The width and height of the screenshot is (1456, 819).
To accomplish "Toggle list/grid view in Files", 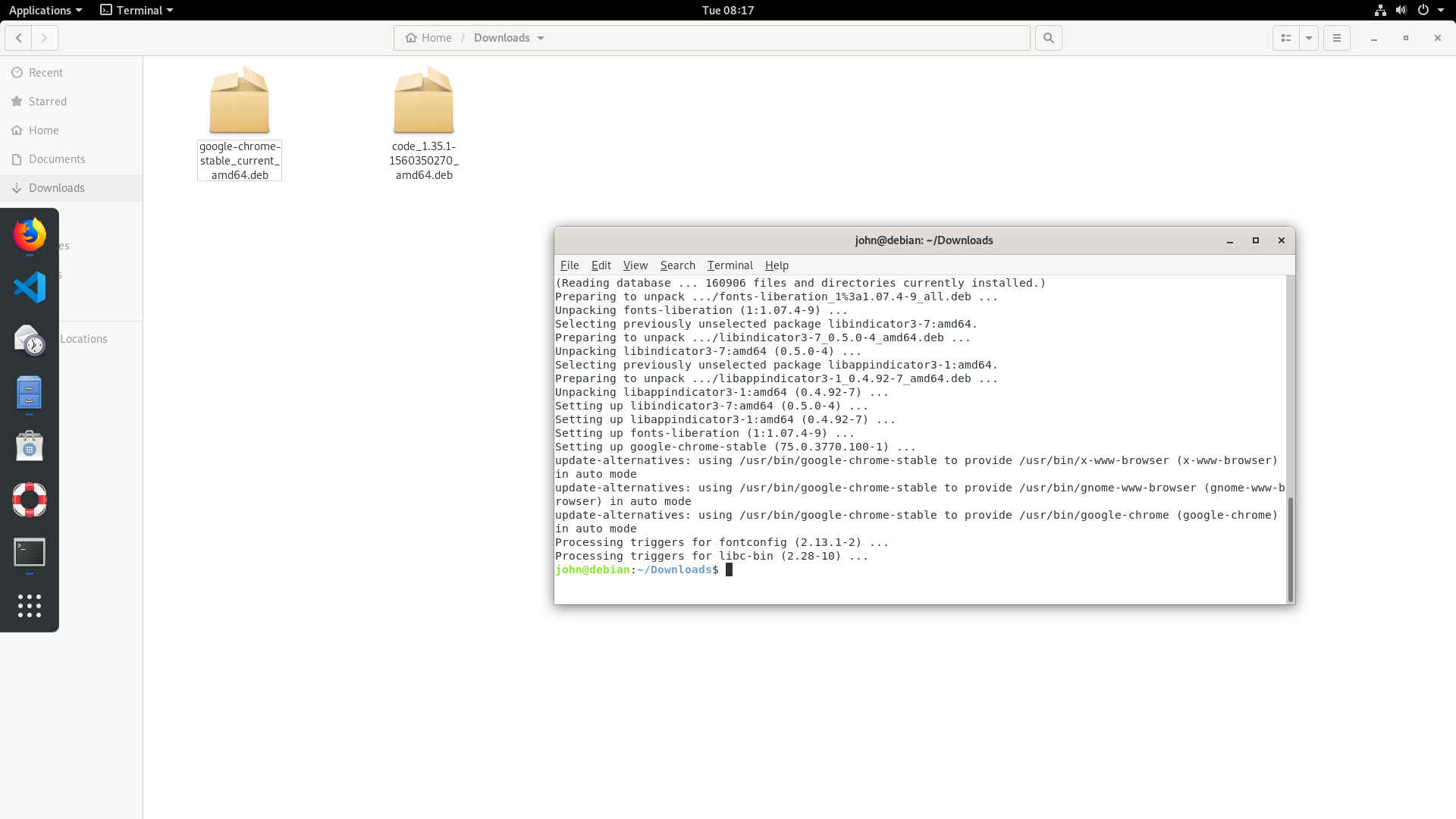I will 1286,38.
